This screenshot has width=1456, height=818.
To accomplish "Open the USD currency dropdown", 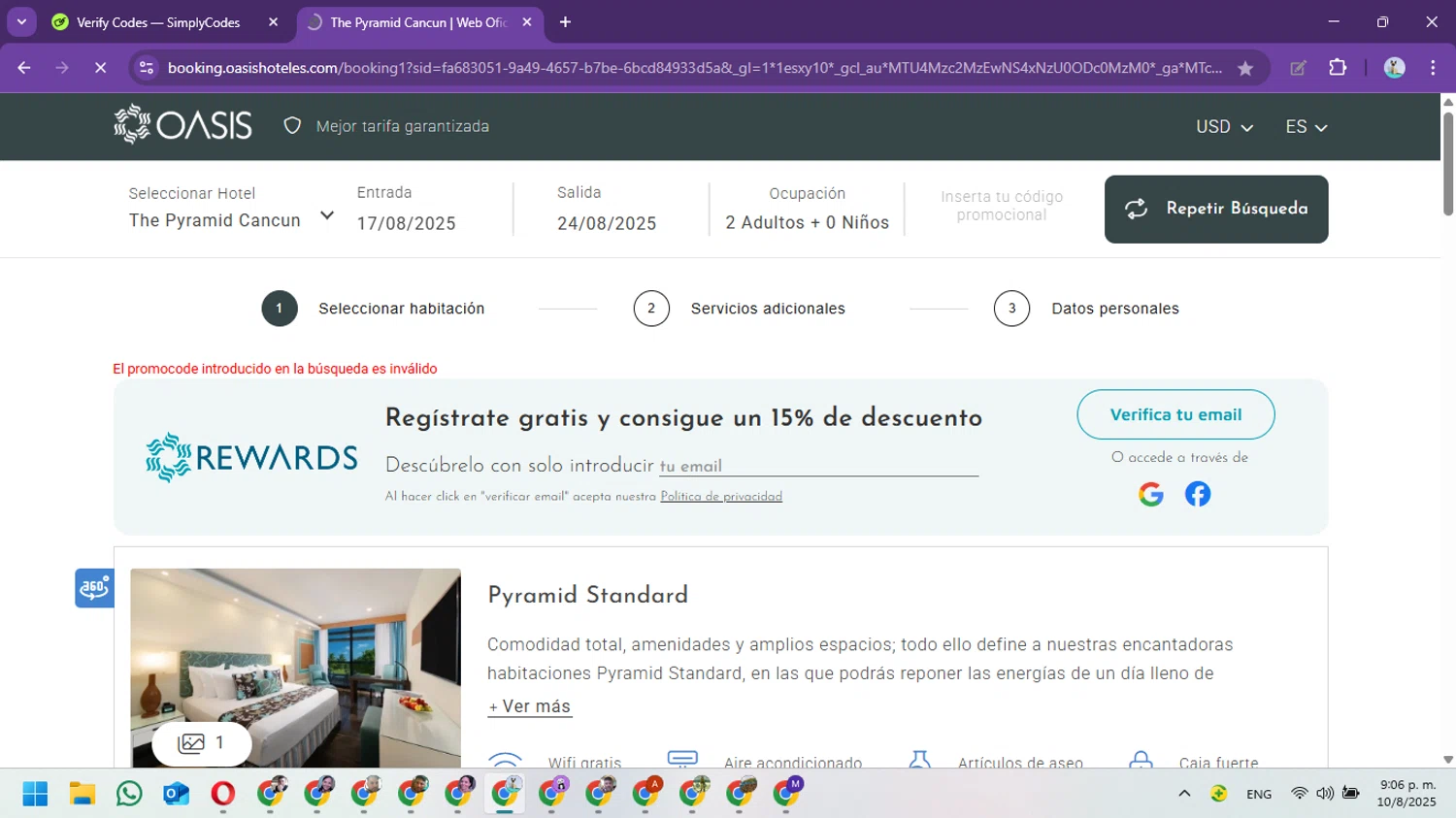I will pos(1224,127).
